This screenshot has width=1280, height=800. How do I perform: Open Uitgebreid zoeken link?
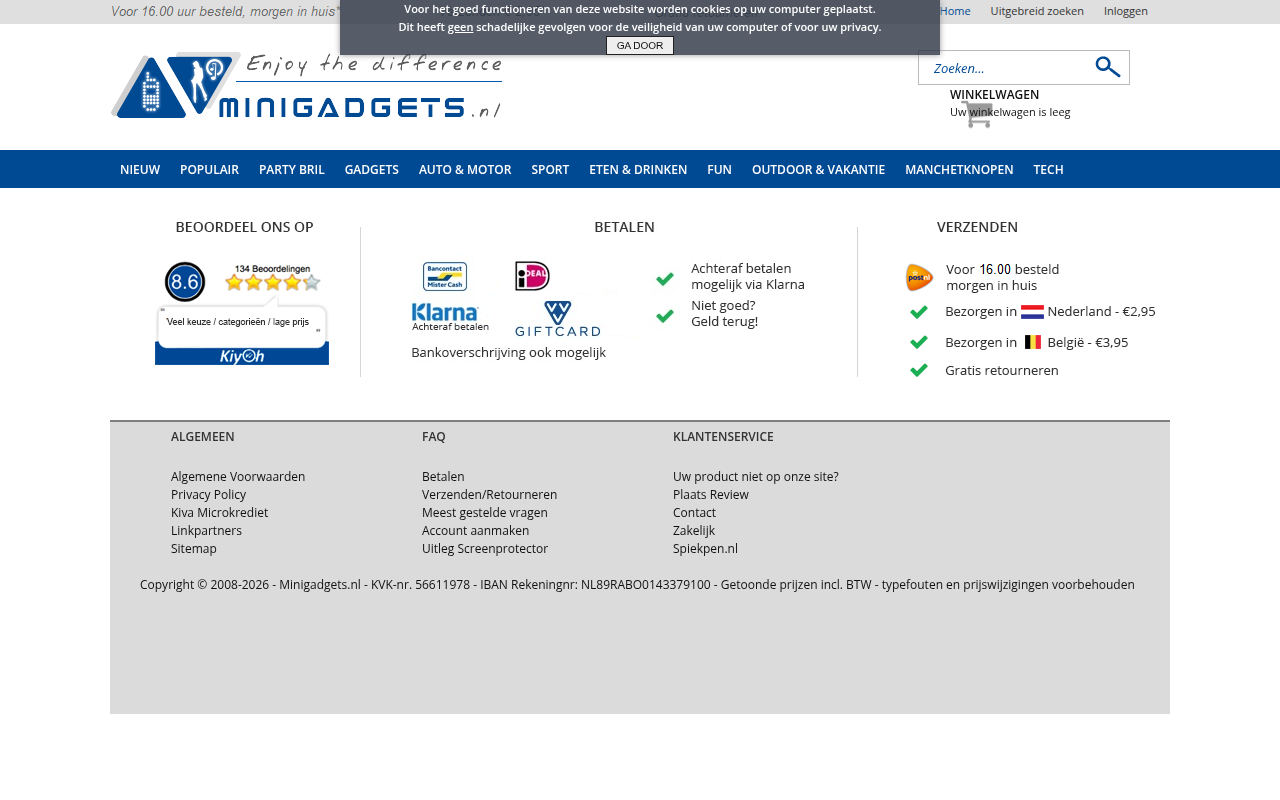[1037, 11]
